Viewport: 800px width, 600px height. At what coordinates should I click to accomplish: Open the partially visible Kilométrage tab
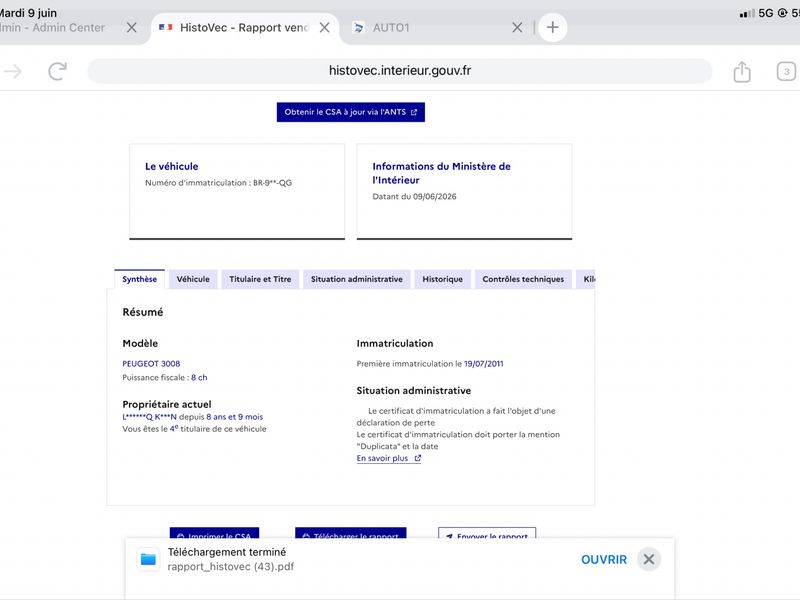coord(586,279)
